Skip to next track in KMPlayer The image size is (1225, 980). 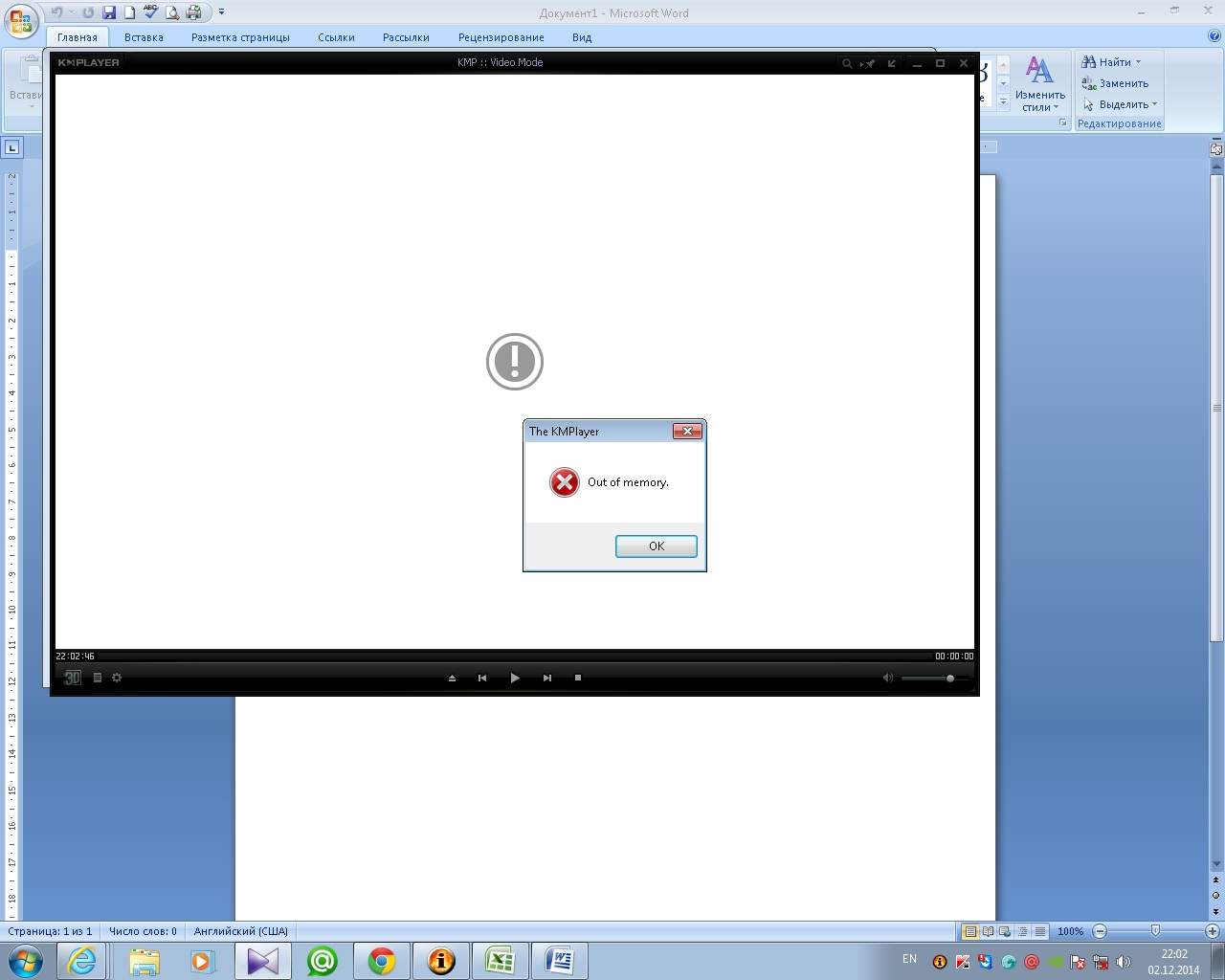pos(547,678)
